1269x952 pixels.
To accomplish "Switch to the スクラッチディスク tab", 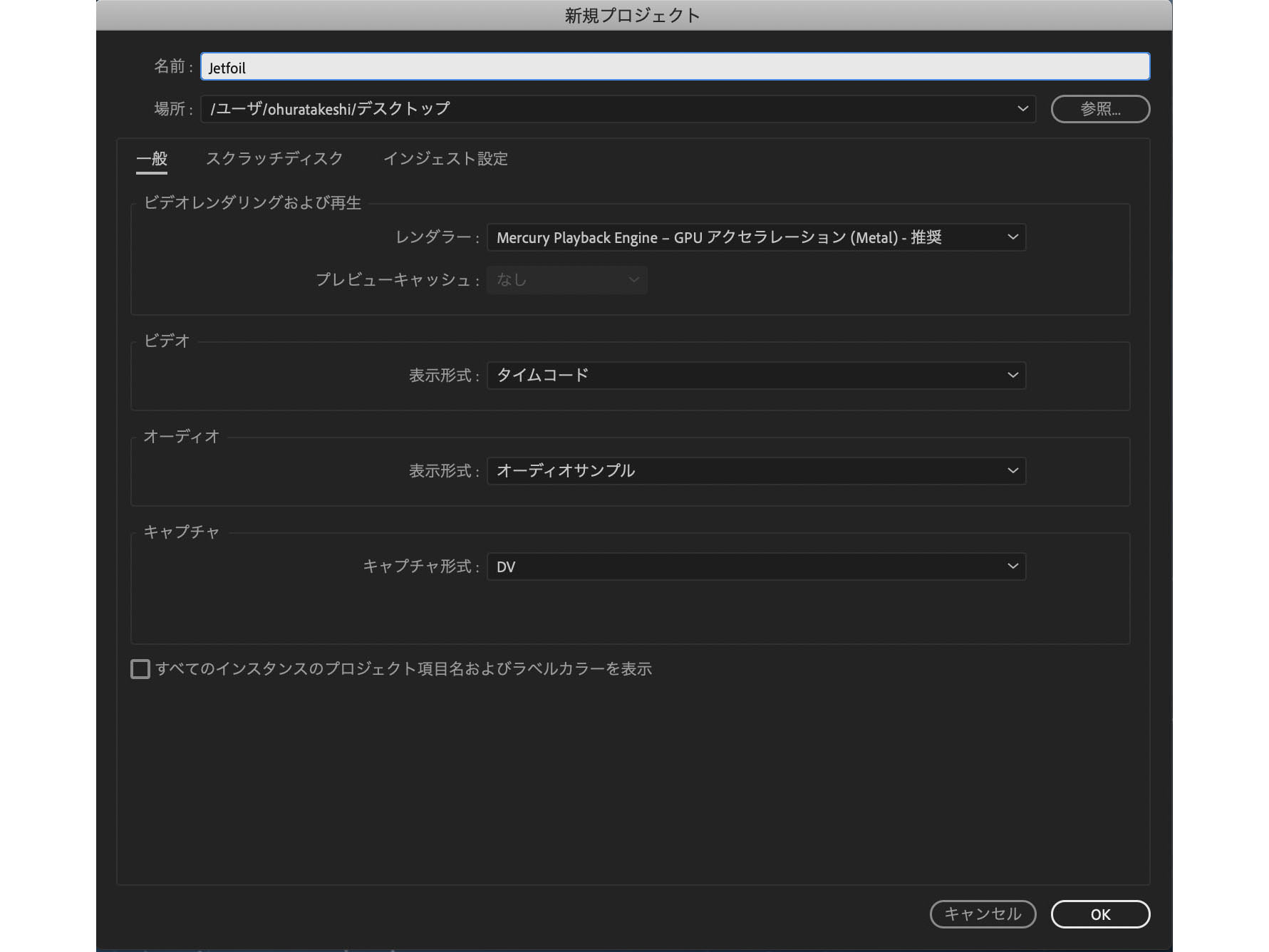I will 274,158.
